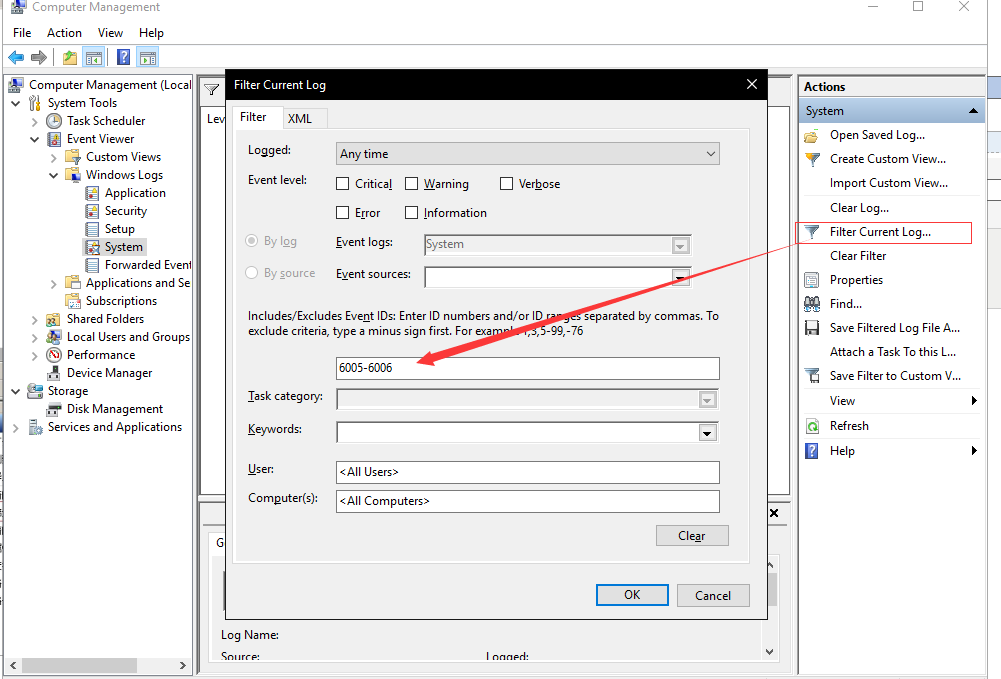Open Find using the binoculars icon
Viewport: 1001px width, 679px height.
(813, 303)
